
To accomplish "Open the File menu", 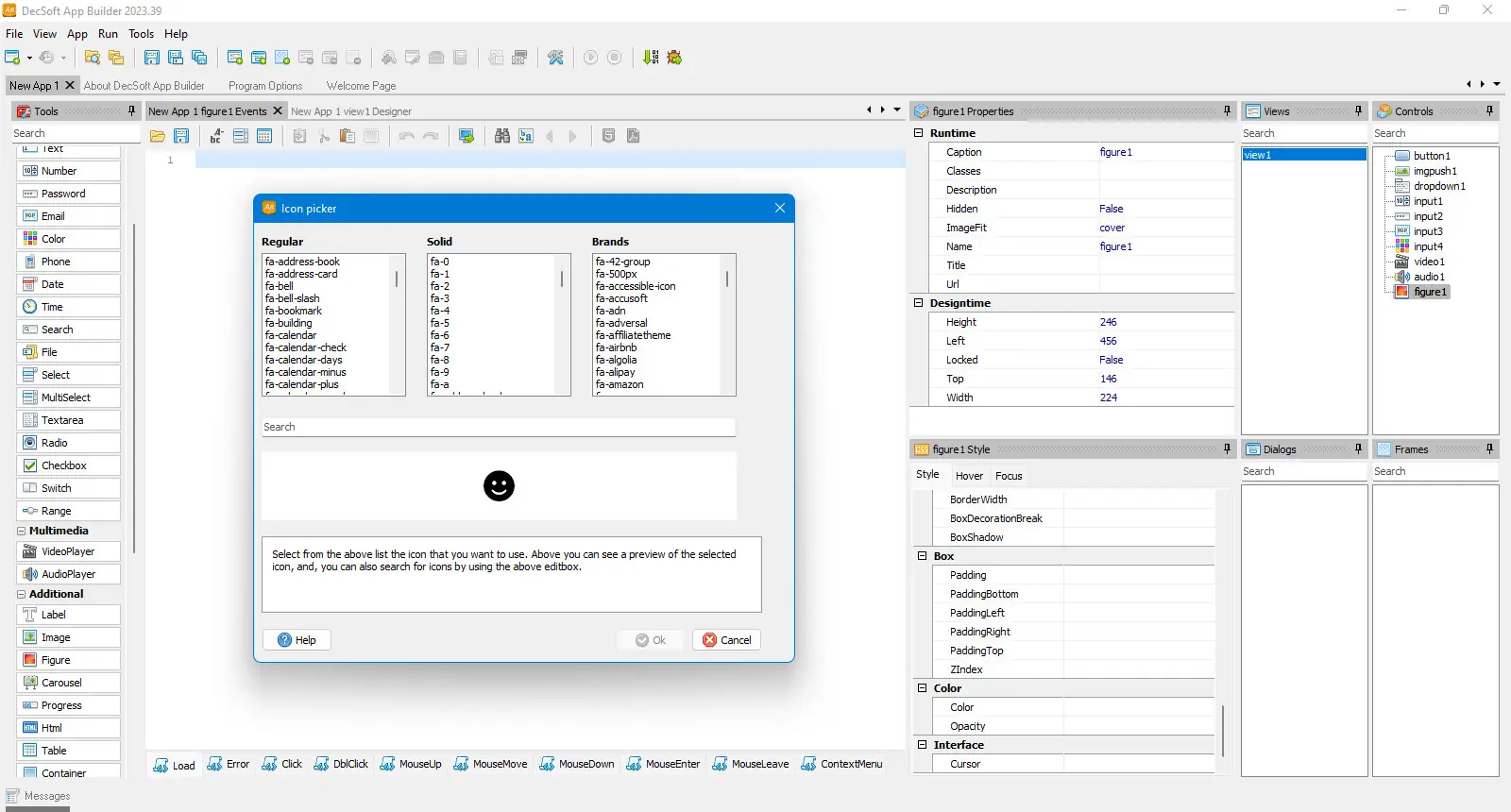I will pyautogui.click(x=14, y=34).
